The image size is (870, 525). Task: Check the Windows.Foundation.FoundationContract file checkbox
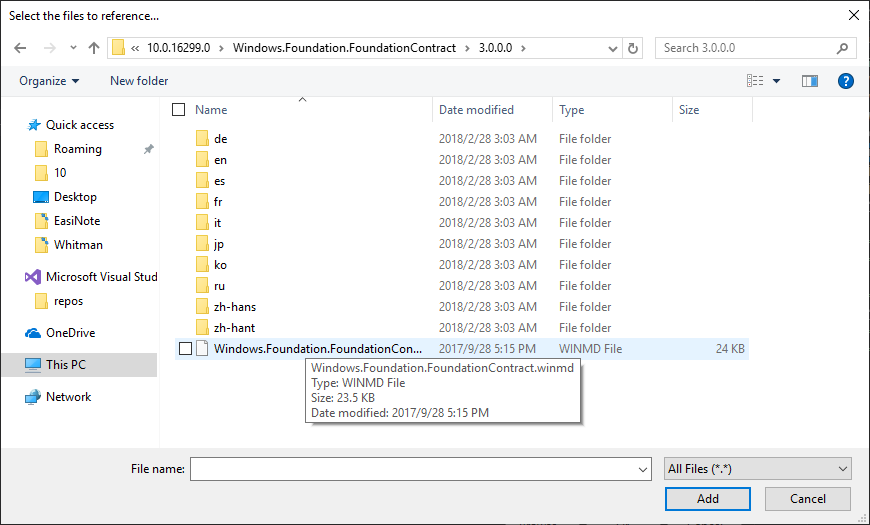pyautogui.click(x=185, y=349)
